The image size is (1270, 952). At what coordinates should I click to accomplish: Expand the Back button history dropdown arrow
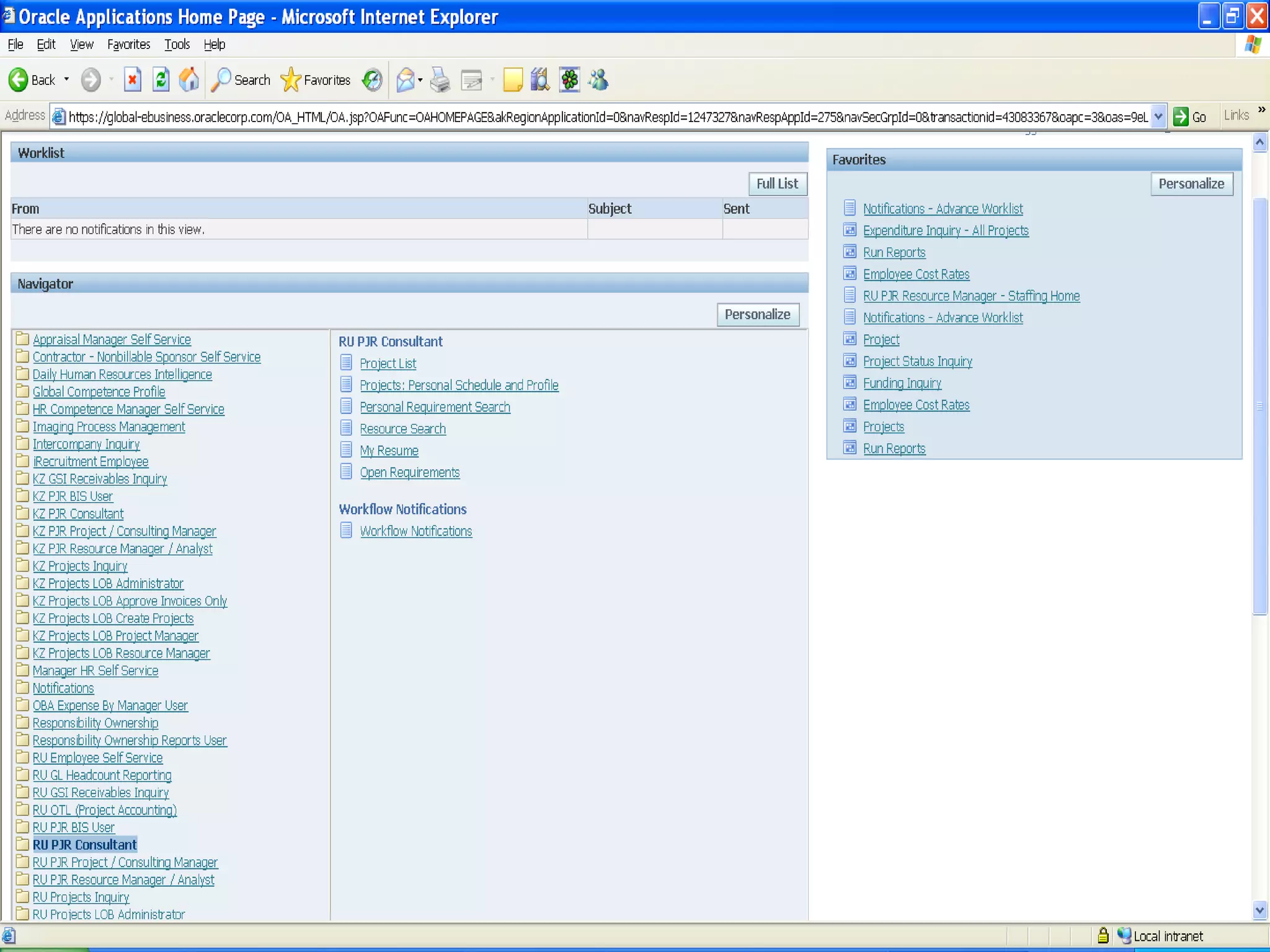pos(66,80)
